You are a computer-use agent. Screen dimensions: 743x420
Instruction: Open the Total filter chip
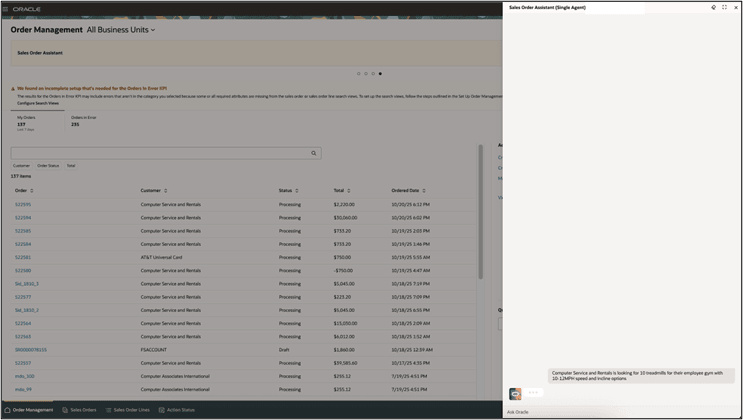[71, 166]
